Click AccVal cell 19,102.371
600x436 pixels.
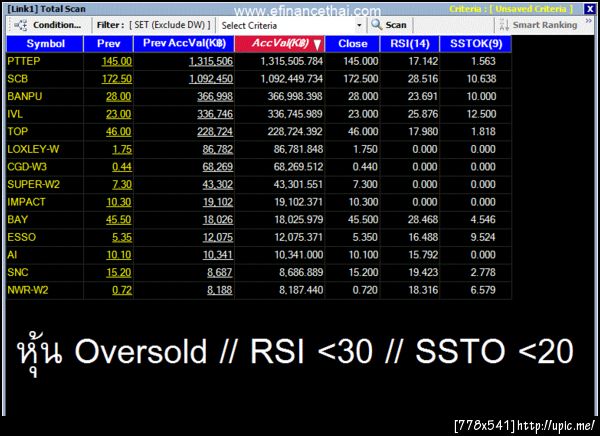coord(298,202)
